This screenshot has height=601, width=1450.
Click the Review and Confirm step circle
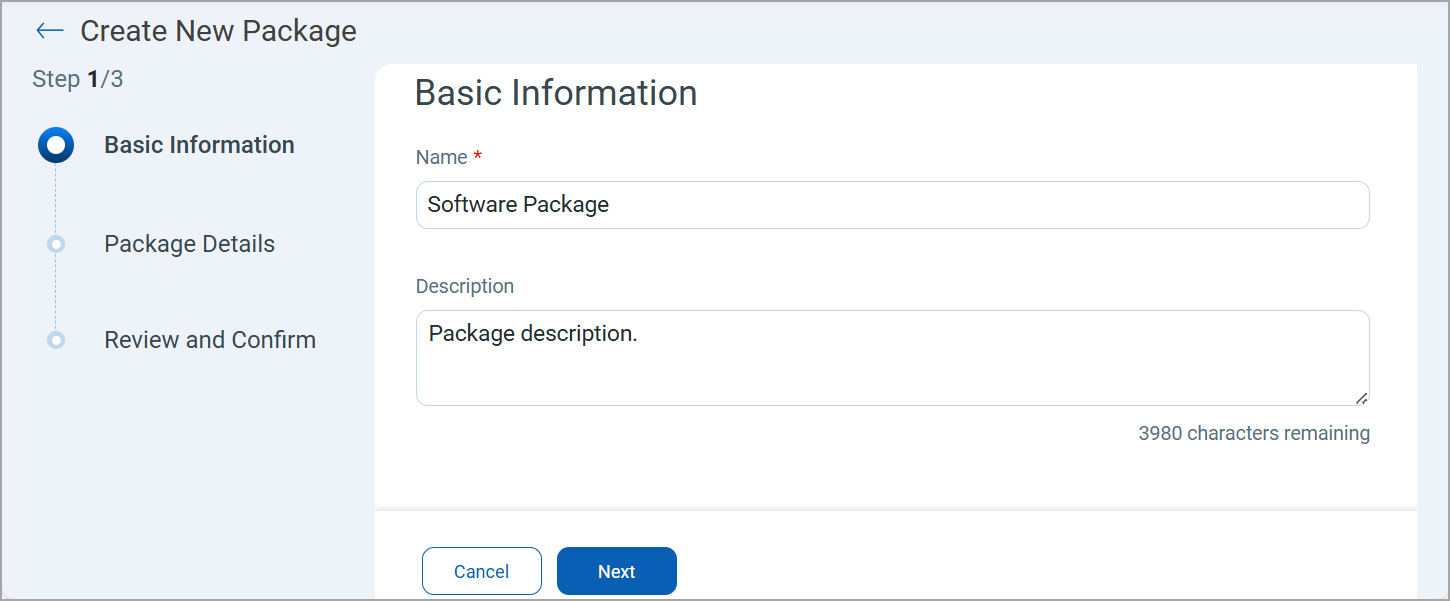click(56, 340)
